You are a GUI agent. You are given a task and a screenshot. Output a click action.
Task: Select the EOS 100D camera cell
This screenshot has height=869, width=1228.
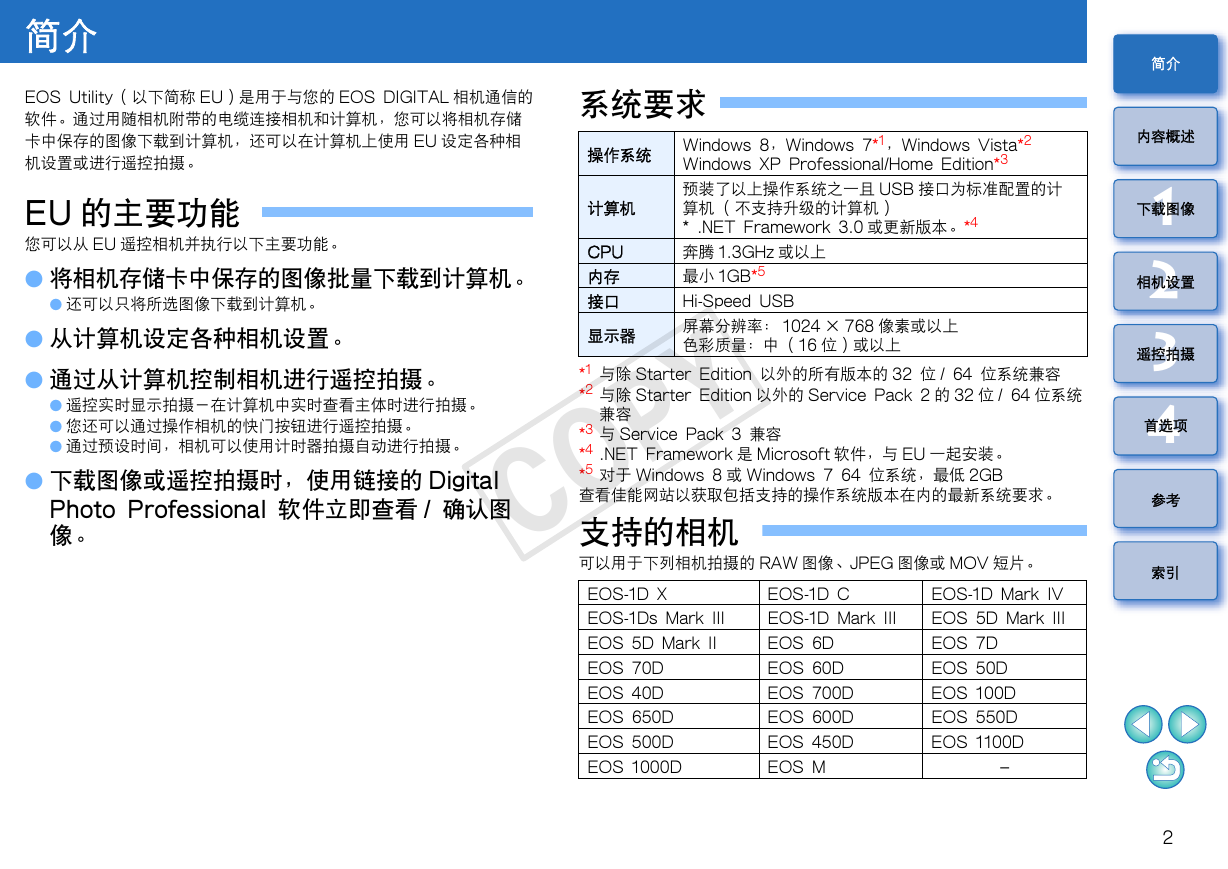(1004, 692)
